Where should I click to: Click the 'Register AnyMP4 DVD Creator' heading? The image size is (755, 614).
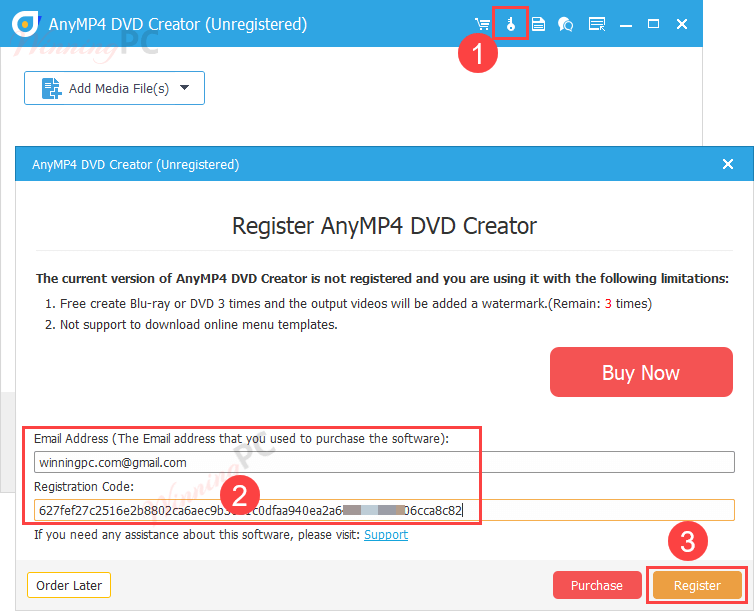pyautogui.click(x=384, y=226)
